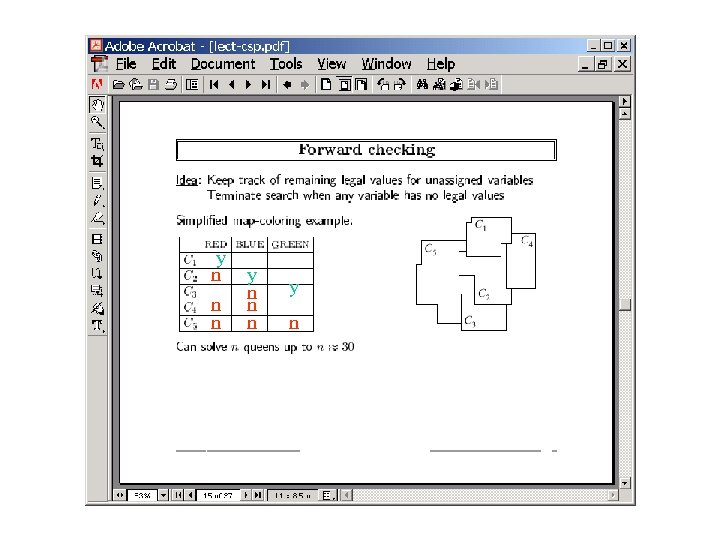Rotate view counterclockwise icon
This screenshot has height=540, width=720.
(383, 84)
